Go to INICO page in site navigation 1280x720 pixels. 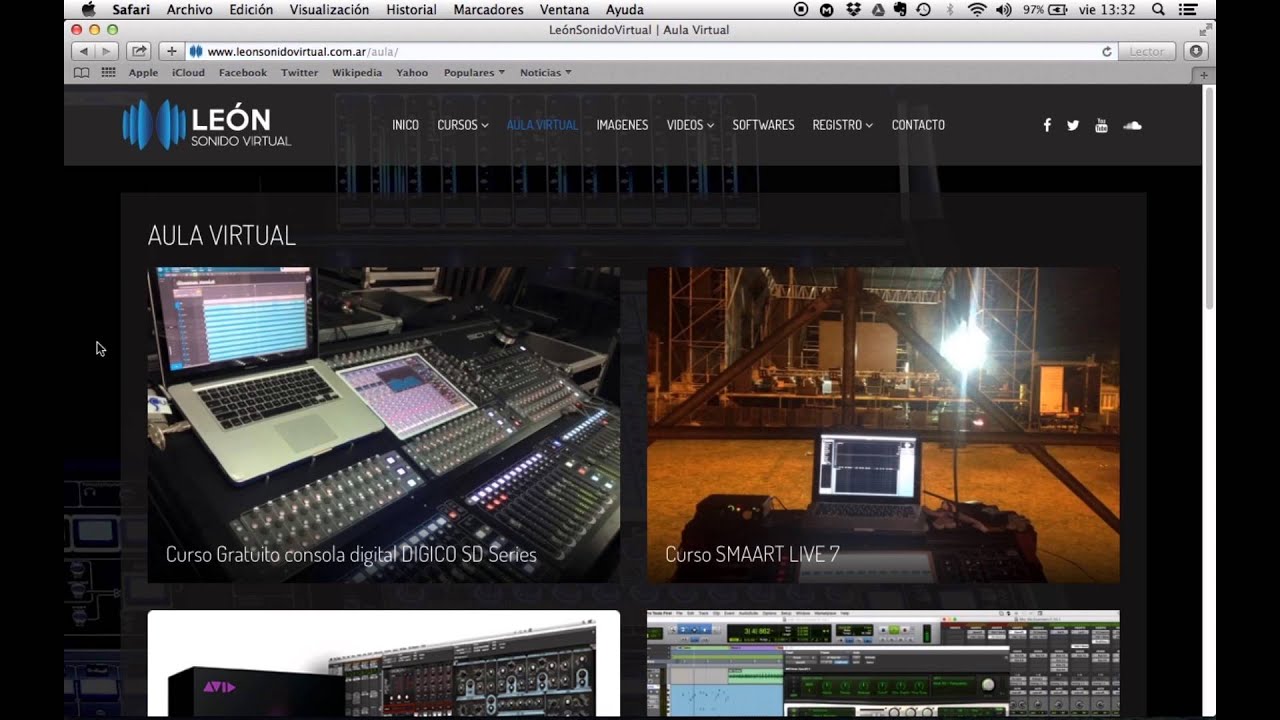pos(405,125)
